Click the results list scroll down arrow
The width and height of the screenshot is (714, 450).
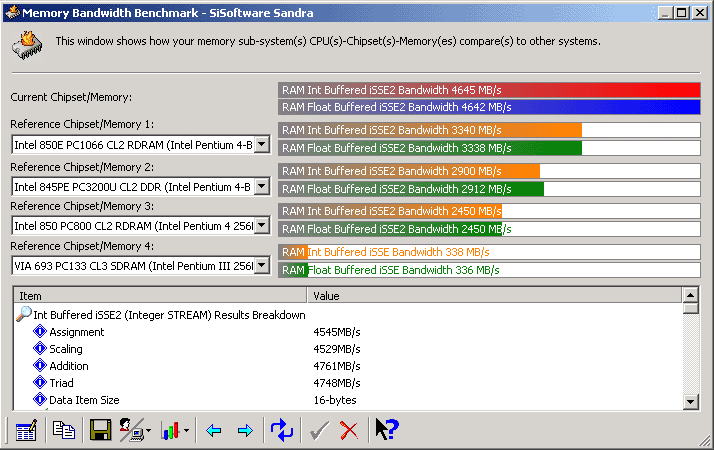691,401
